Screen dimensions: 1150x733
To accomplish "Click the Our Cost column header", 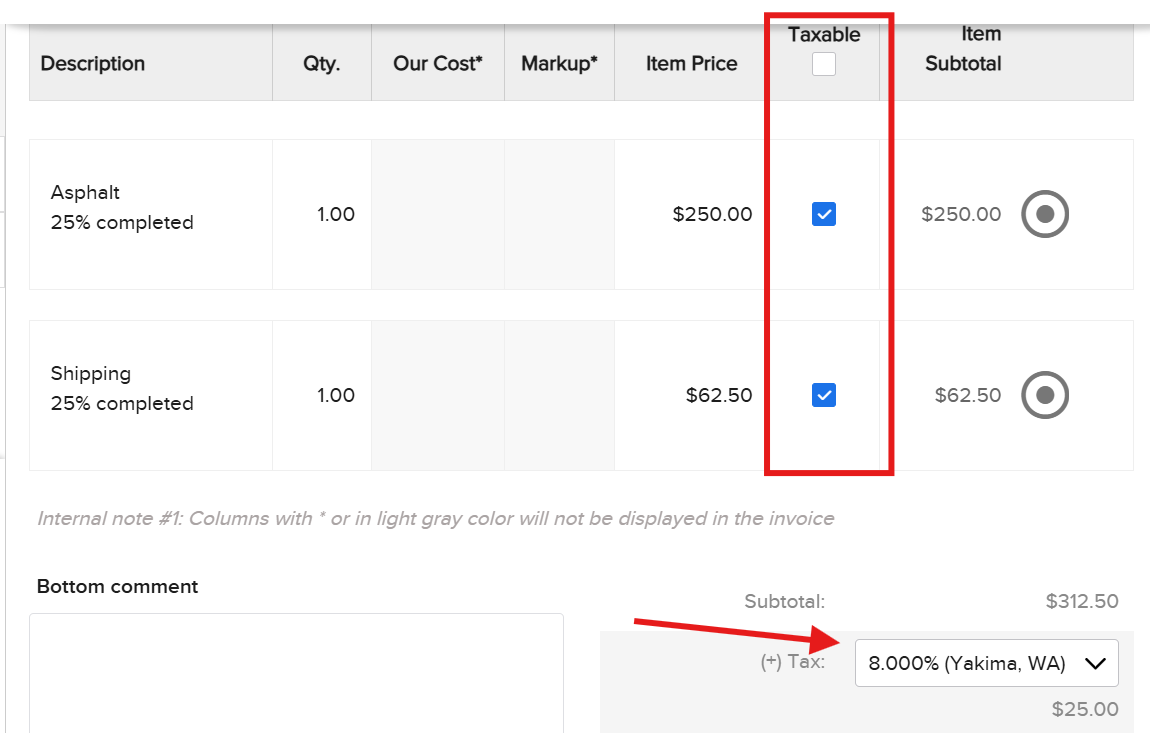I will coord(437,63).
